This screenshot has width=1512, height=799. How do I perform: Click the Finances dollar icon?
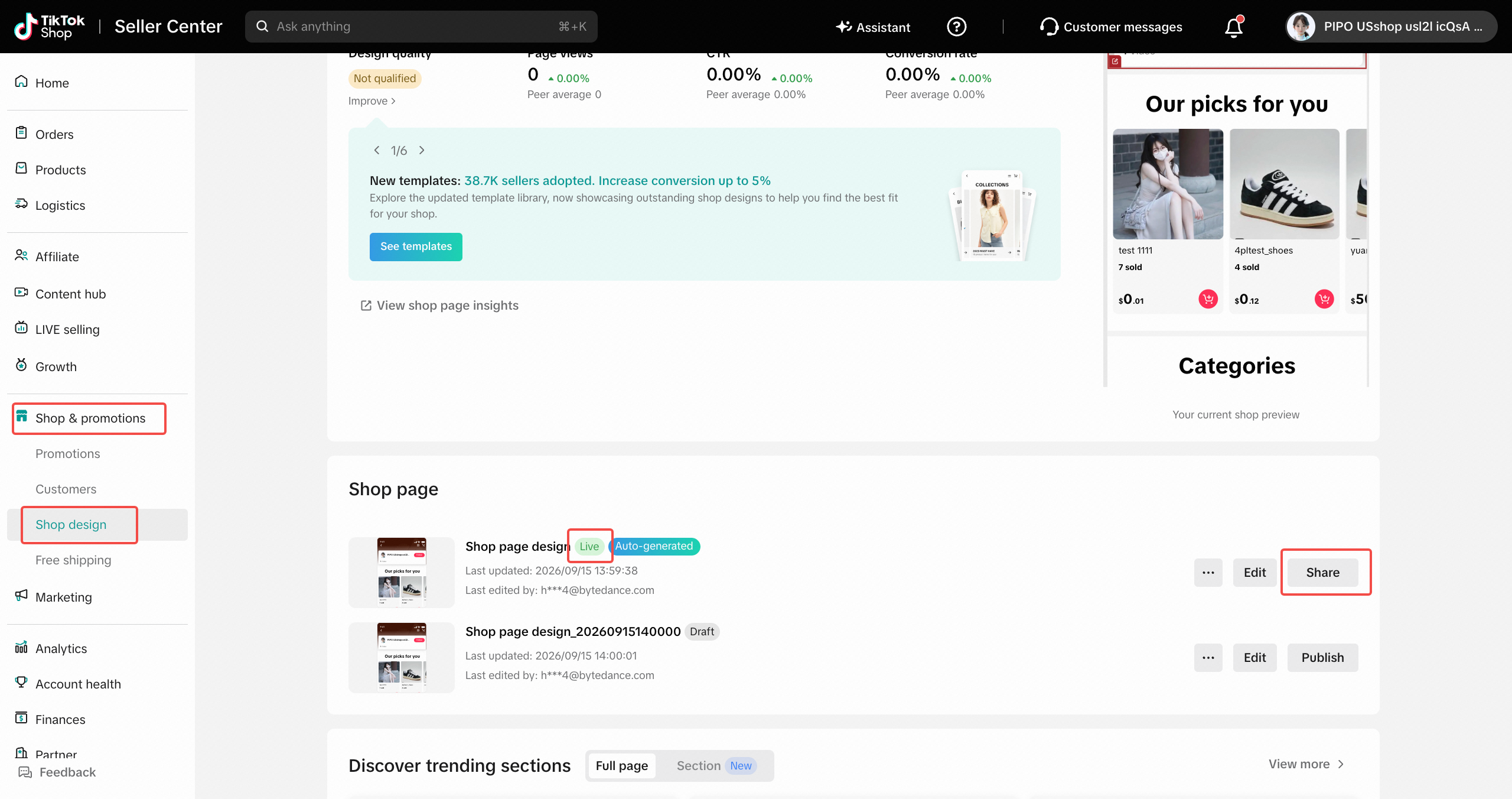point(21,719)
